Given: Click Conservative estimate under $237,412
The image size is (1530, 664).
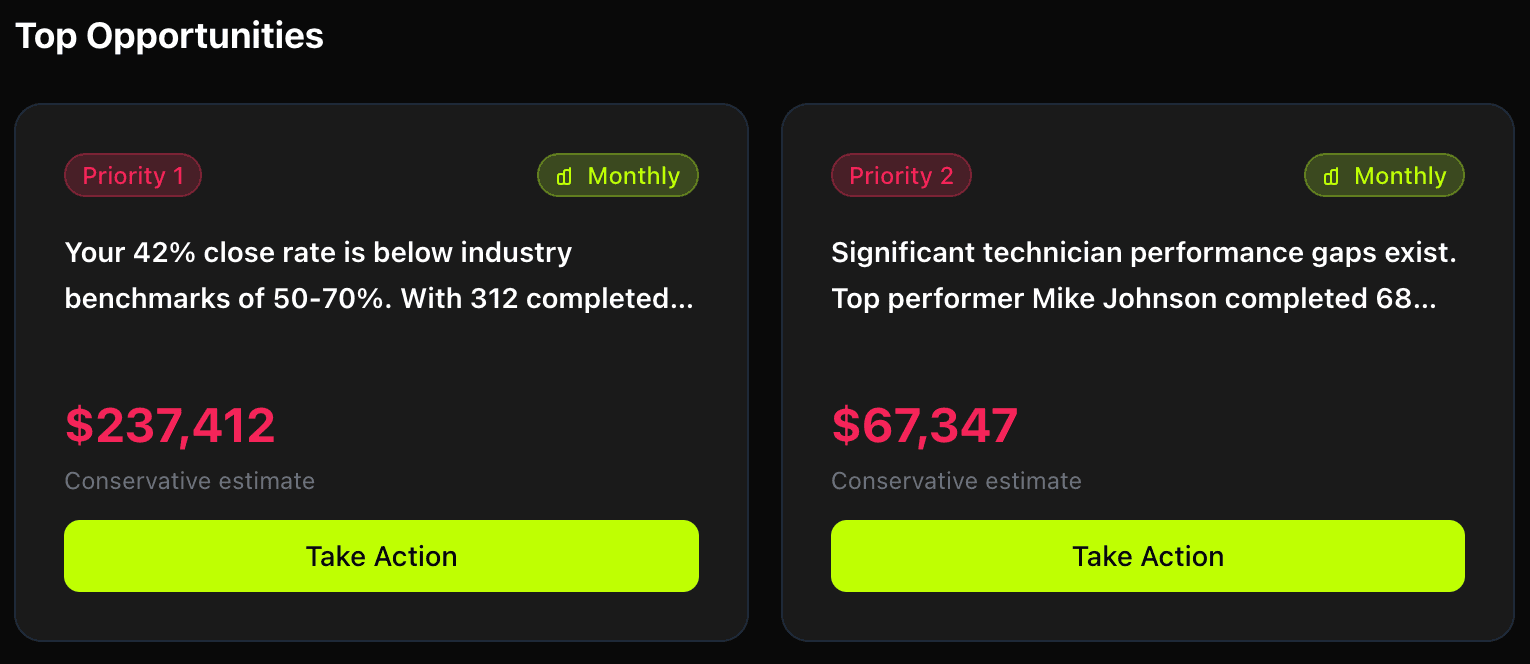Looking at the screenshot, I should (x=189, y=481).
